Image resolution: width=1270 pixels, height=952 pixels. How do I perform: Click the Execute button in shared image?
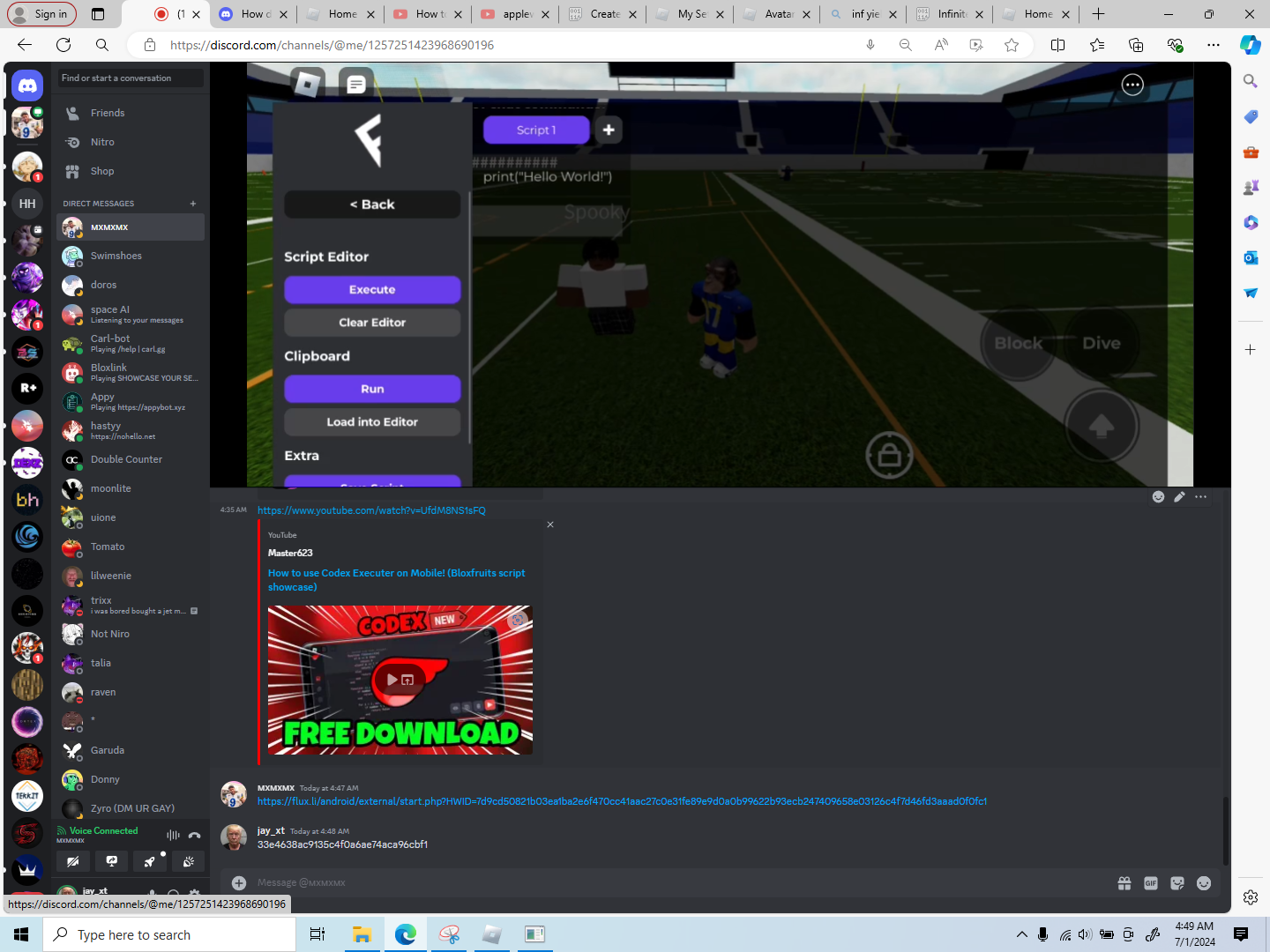click(x=372, y=289)
